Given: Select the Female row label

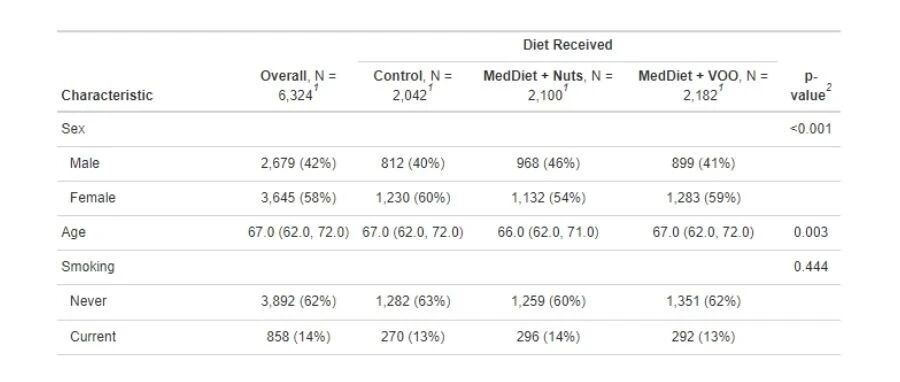Looking at the screenshot, I should point(92,198).
